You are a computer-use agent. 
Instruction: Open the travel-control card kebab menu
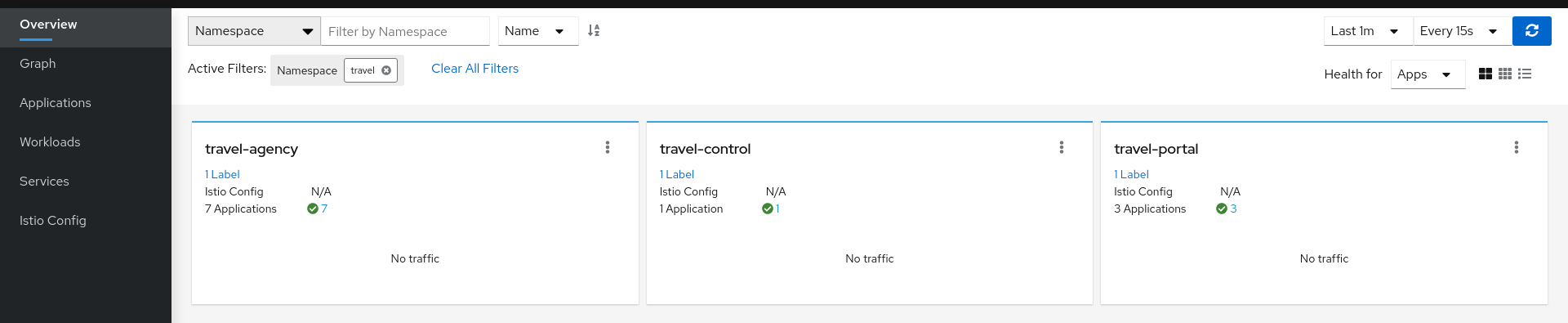[x=1062, y=147]
